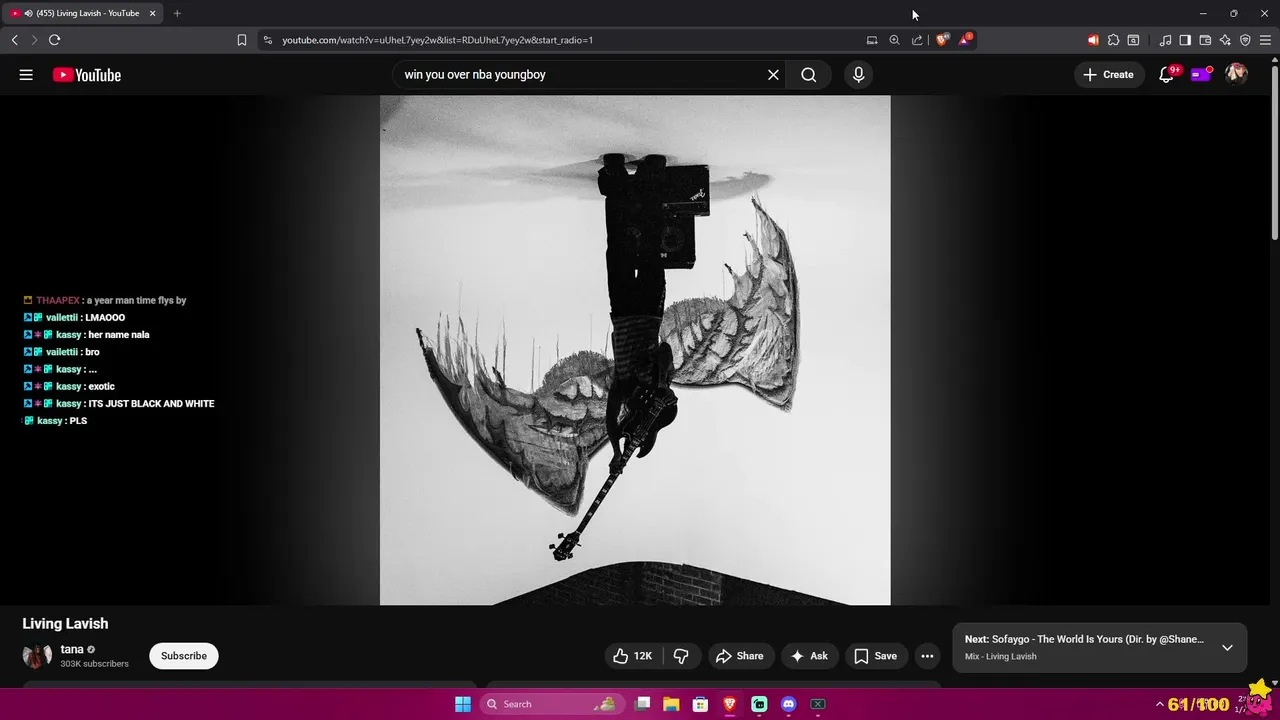Go to the YouTube home logo

point(87,75)
